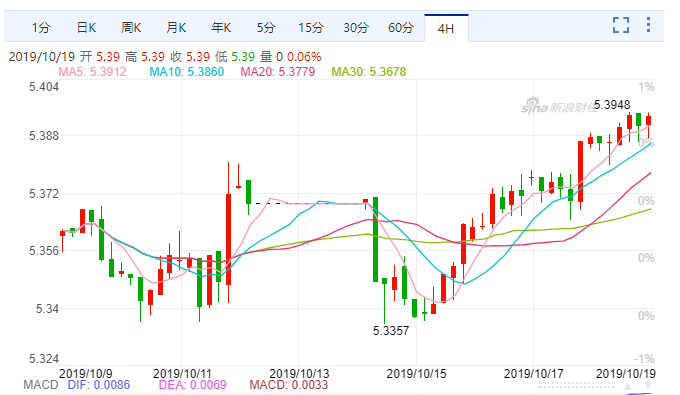Open the fullscreen chart view icon

621,25
